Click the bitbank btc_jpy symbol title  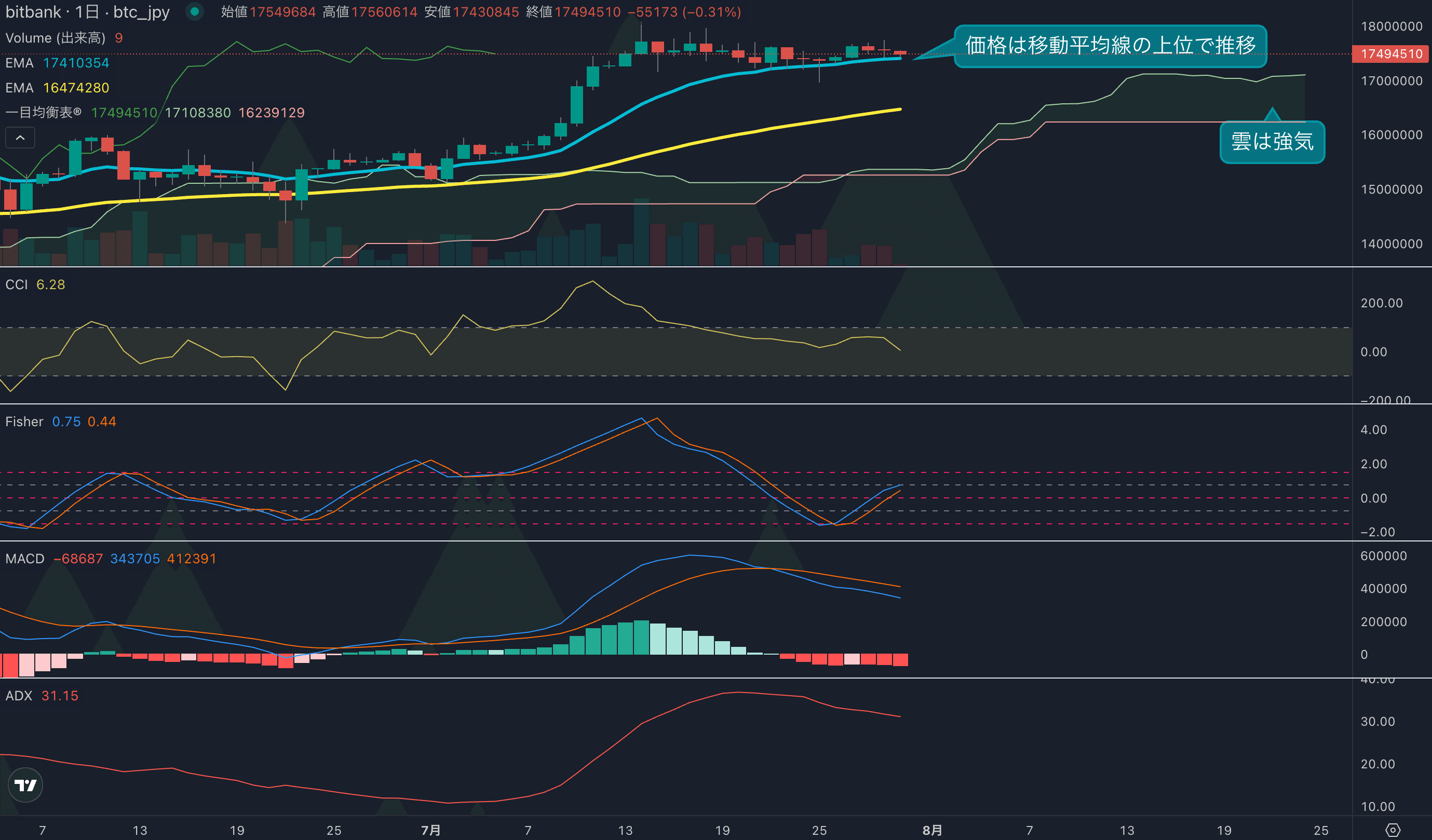[x=88, y=12]
